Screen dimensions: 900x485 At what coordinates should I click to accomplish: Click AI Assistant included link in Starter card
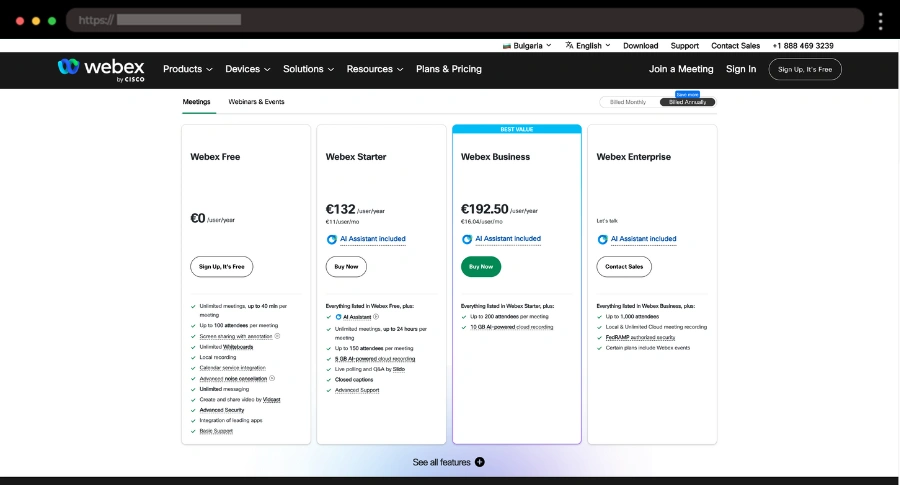click(x=373, y=239)
